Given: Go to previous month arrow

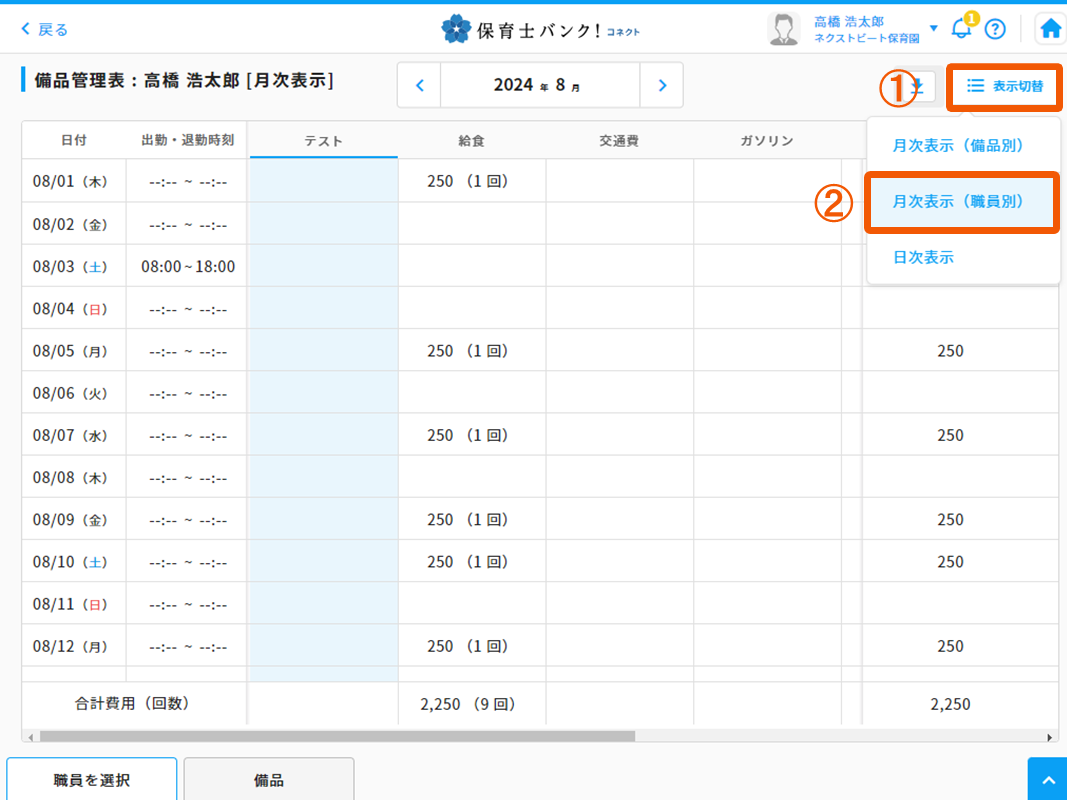Looking at the screenshot, I should 420,86.
